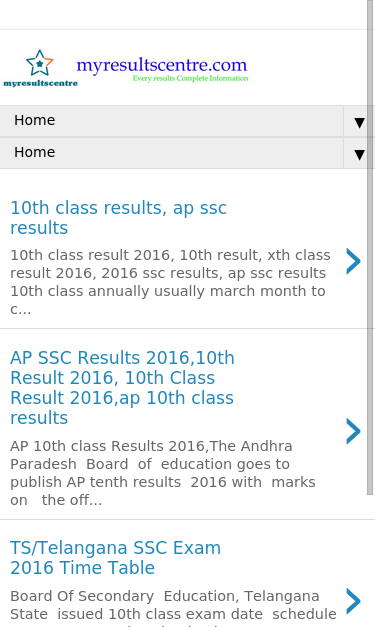This screenshot has width=375, height=627.
Task: Click the vertical scrollbar thumb
Action: 370,247
